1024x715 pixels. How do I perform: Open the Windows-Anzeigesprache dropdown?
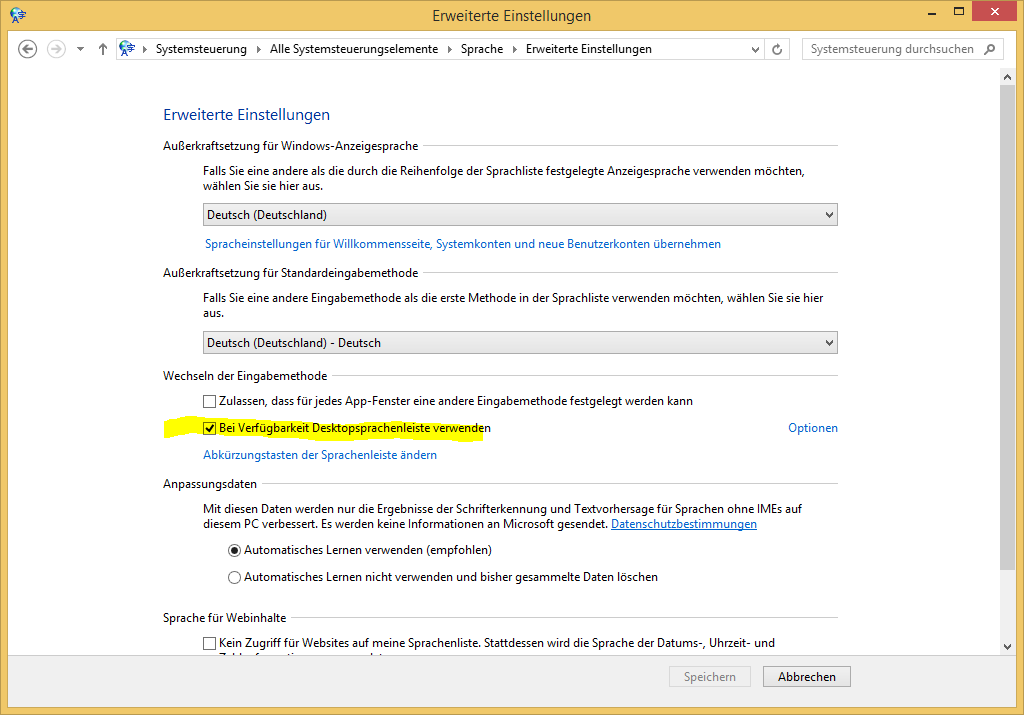point(520,215)
